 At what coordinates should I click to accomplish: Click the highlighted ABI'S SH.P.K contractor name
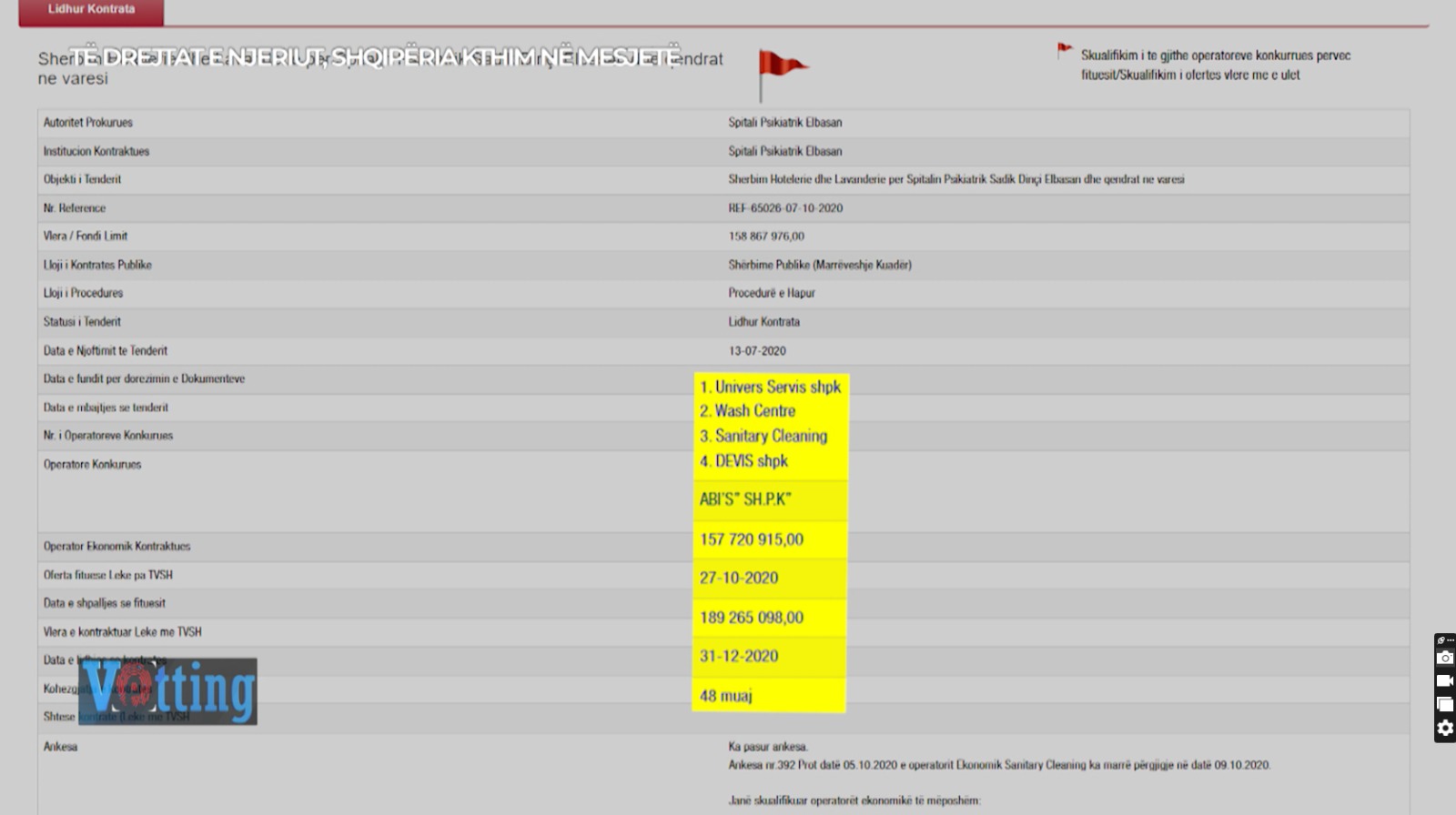tap(745, 499)
